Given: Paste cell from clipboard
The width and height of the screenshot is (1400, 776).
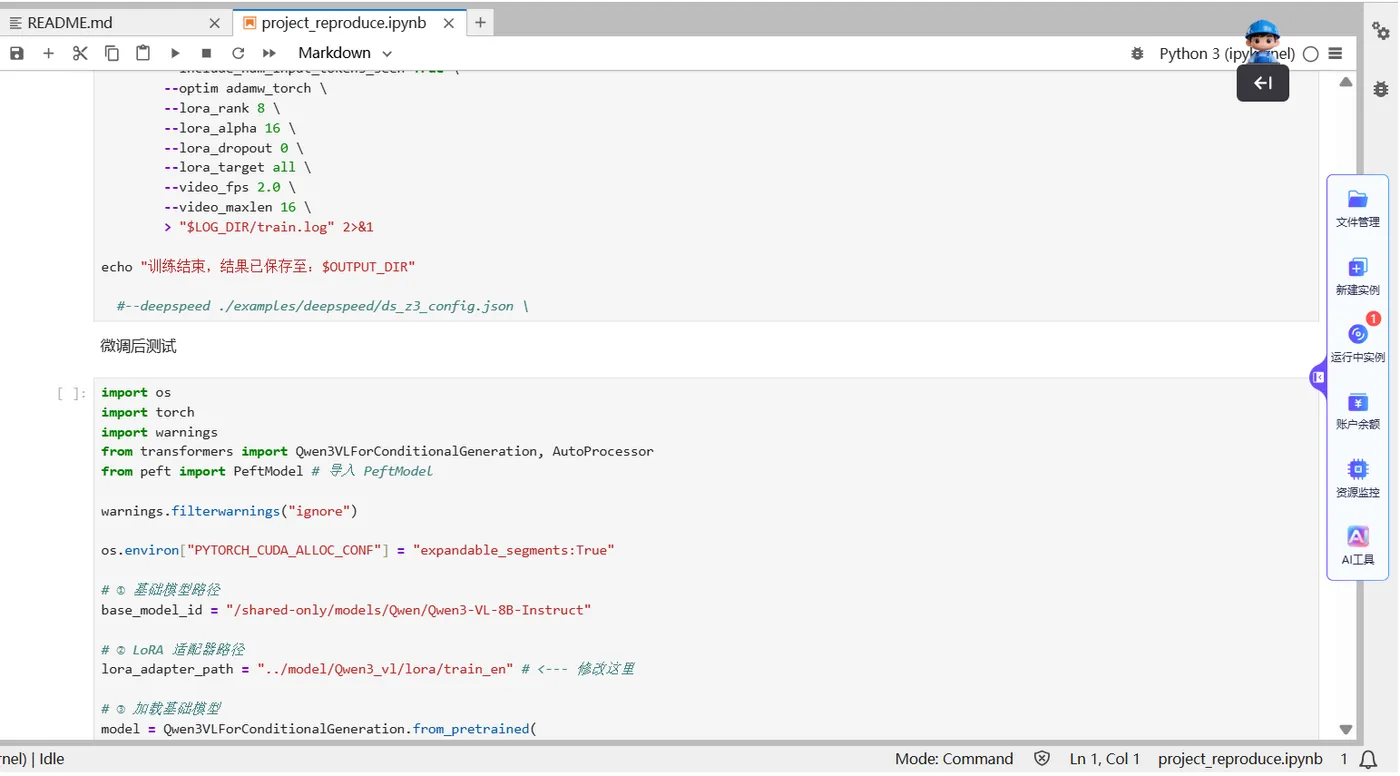Looking at the screenshot, I should pos(143,53).
